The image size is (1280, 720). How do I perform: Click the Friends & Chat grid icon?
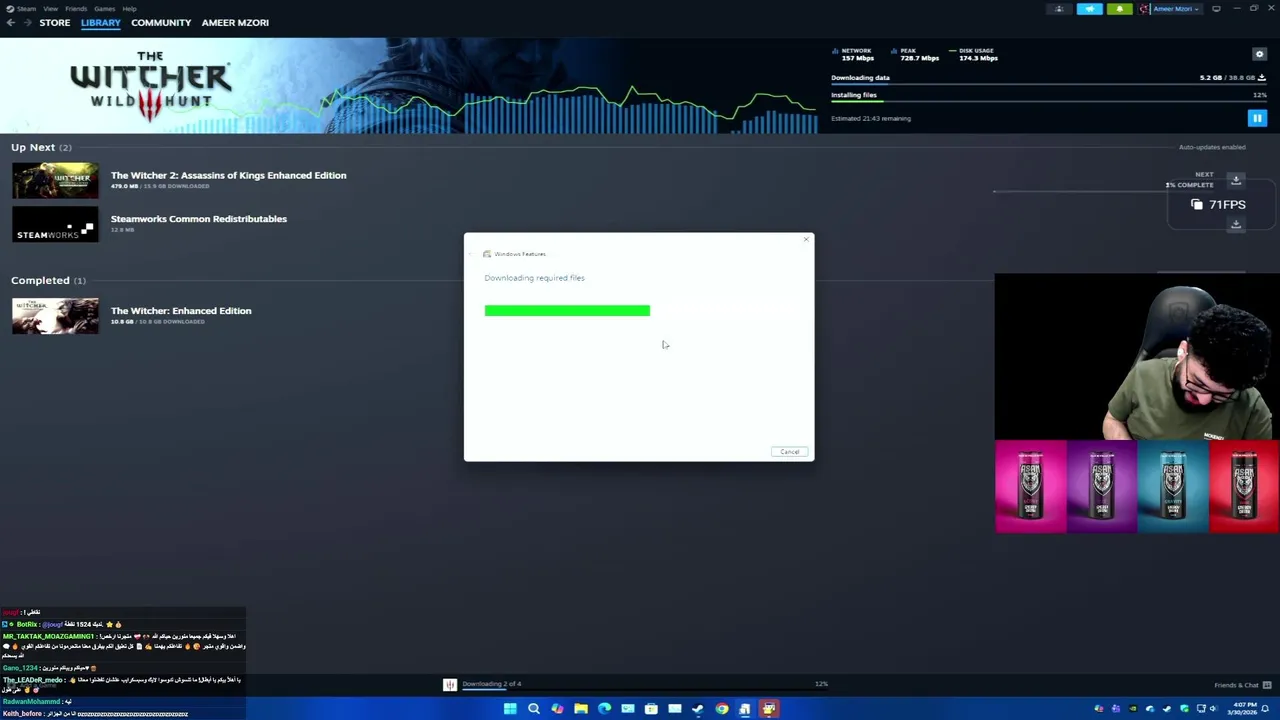1267,685
